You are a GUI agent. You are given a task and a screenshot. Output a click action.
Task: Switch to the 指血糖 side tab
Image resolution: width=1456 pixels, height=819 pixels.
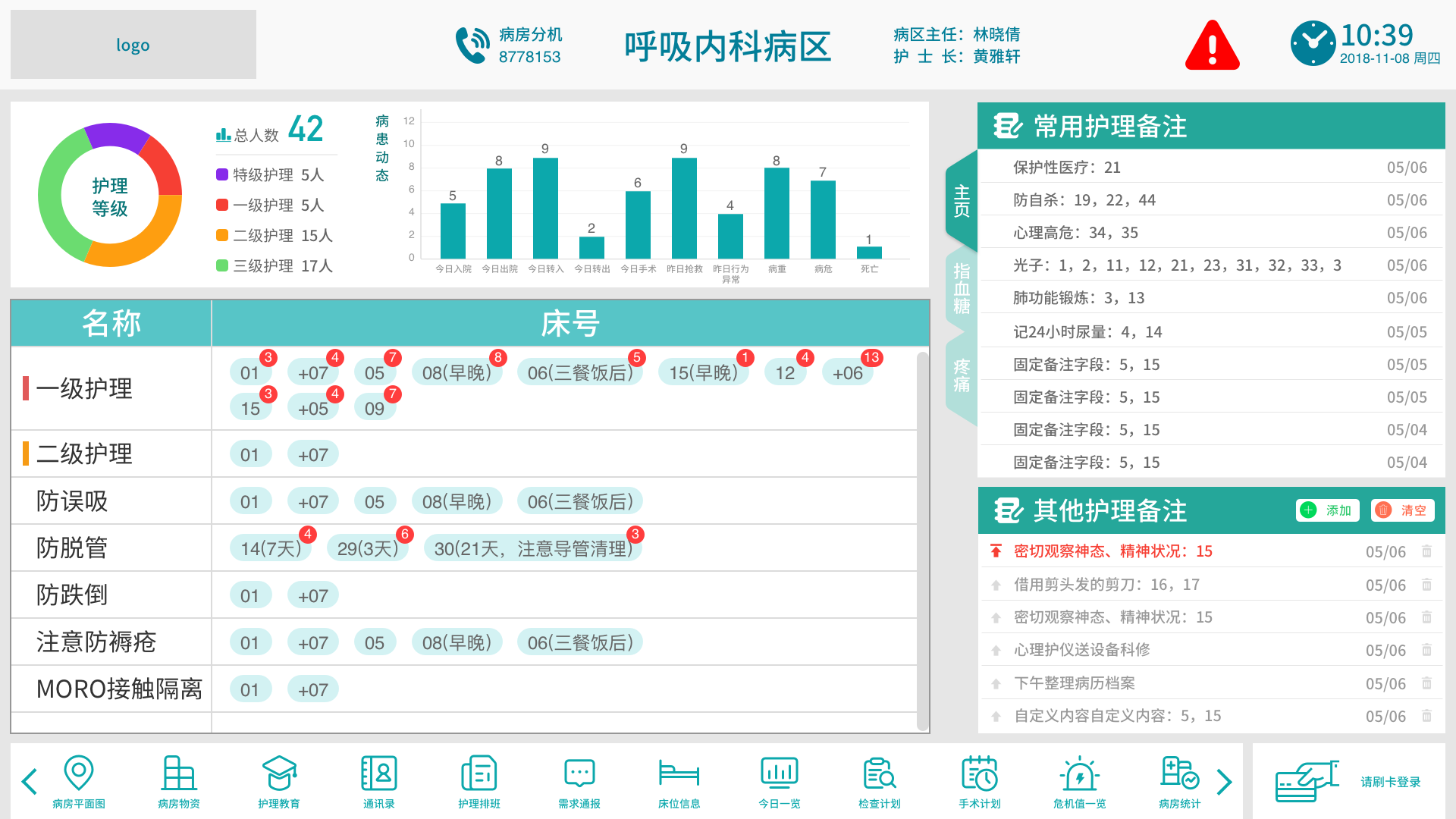[x=962, y=289]
